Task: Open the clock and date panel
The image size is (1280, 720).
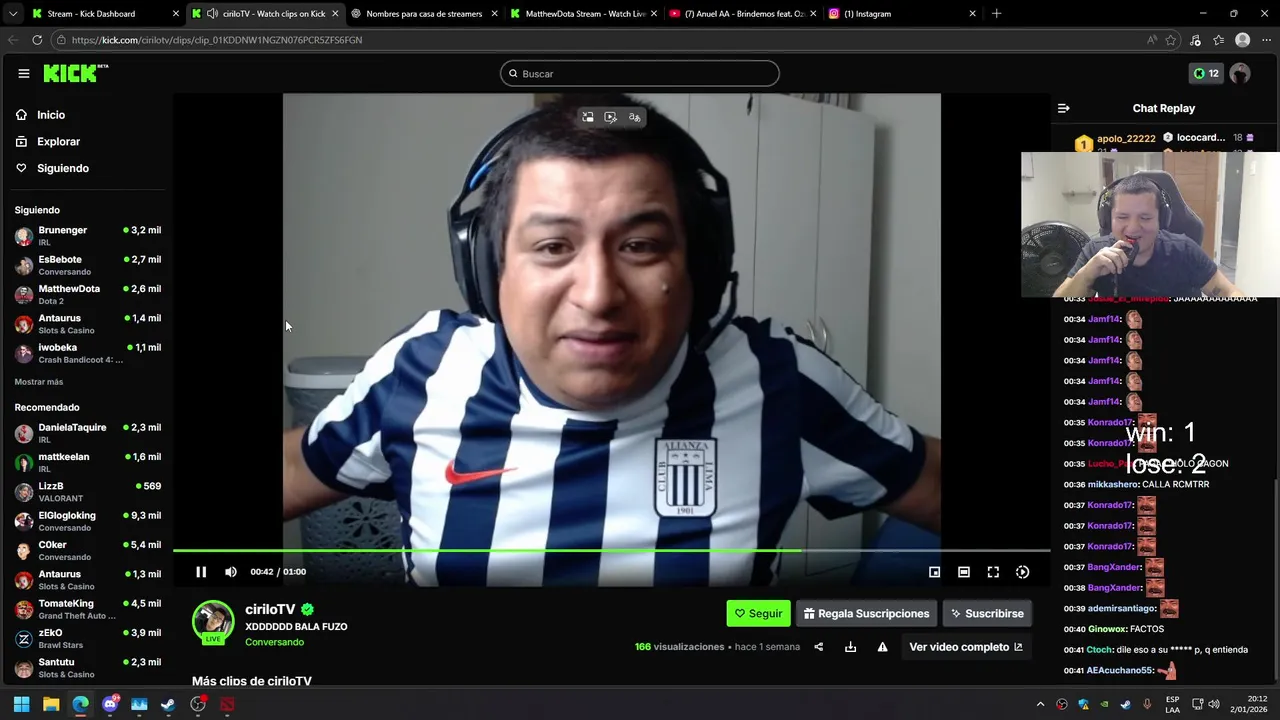Action: [x=1249, y=704]
